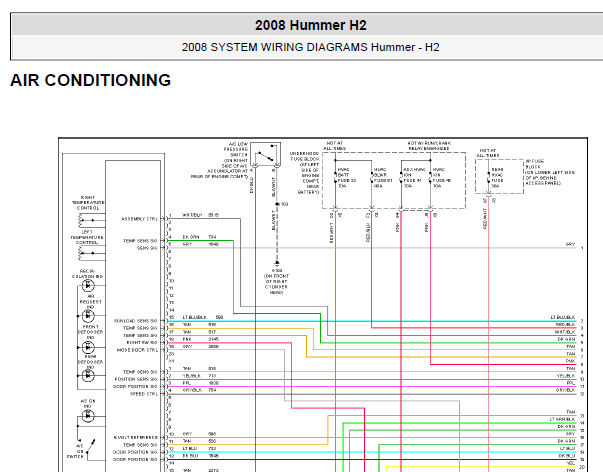The height and width of the screenshot is (472, 603).
Task: Select the DK BLU wire label at pin 13
Action: (189, 456)
